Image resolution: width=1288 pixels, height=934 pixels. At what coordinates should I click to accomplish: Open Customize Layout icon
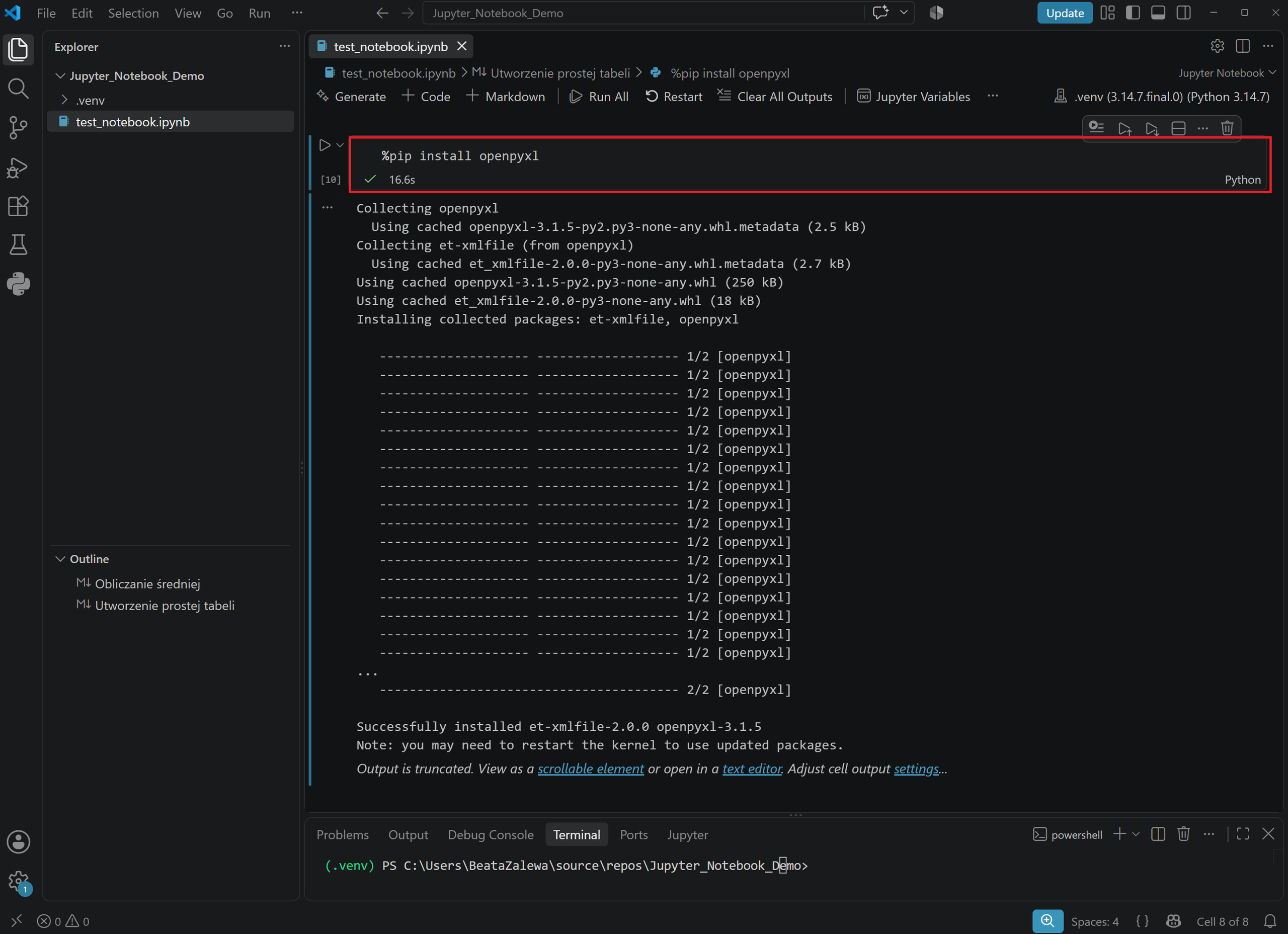coord(1107,13)
